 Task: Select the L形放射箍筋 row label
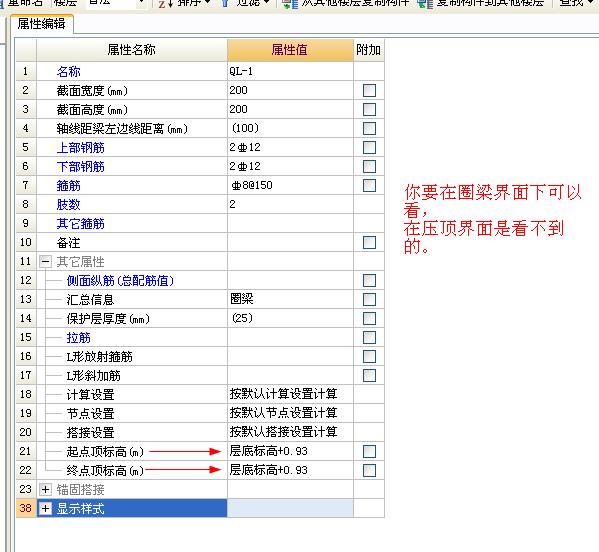[x=99, y=356]
